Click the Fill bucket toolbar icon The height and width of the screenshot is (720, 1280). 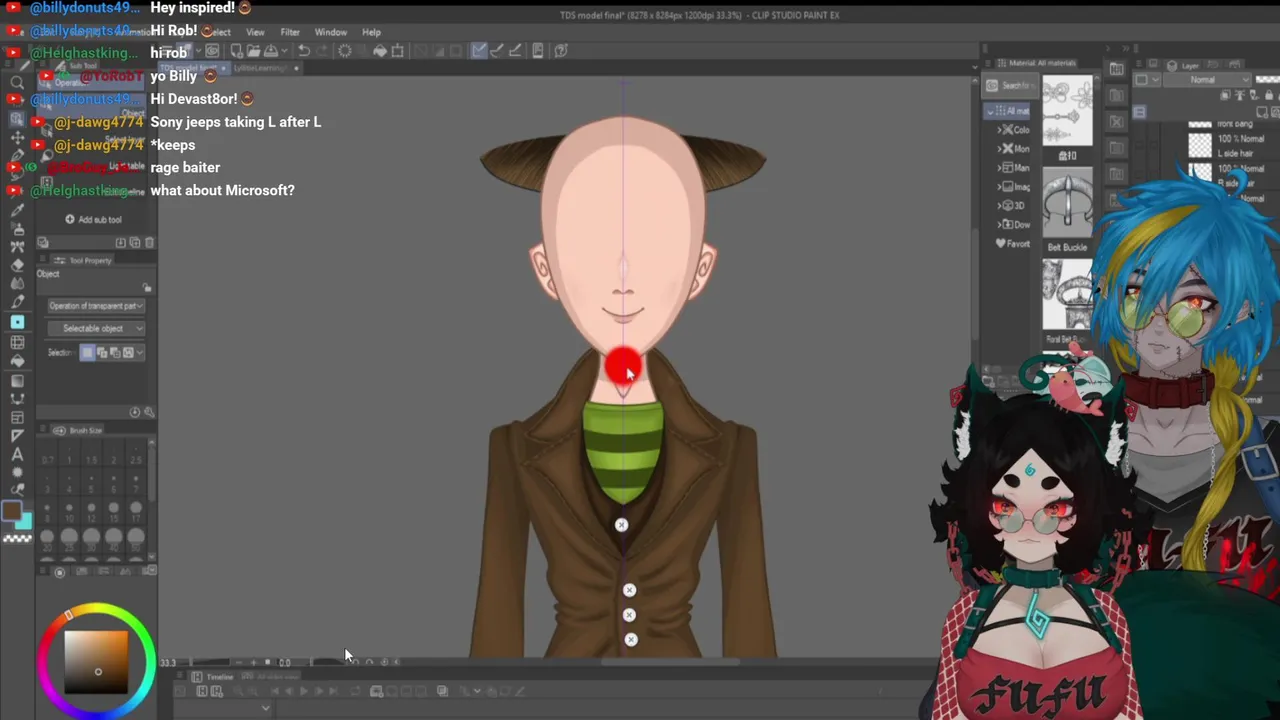tap(380, 51)
